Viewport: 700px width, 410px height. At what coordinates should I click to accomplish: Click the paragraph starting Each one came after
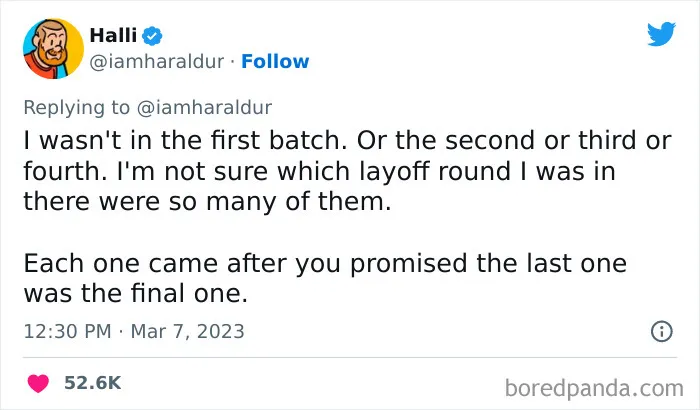[x=325, y=278]
